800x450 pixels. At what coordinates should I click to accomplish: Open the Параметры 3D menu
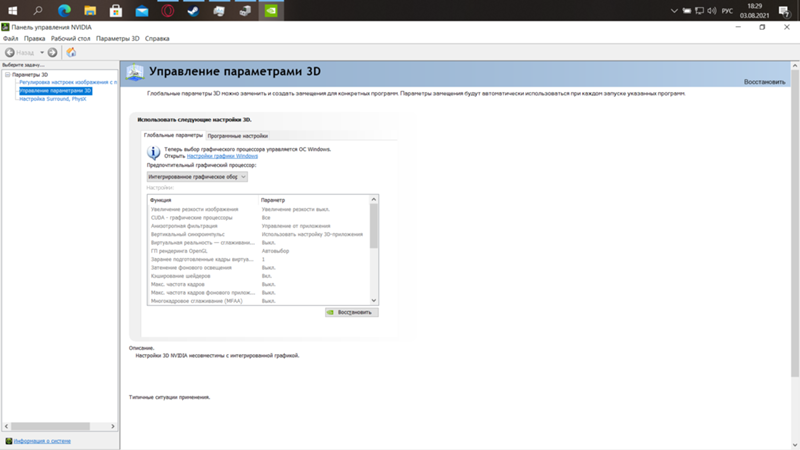tap(117, 38)
